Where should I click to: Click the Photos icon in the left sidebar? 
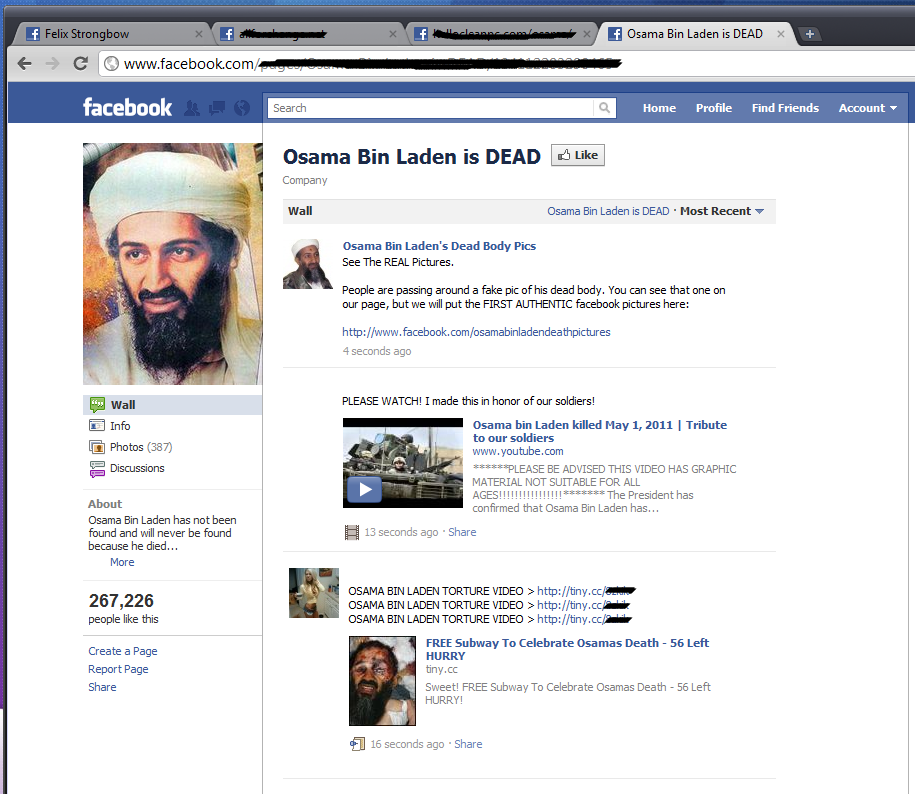click(97, 447)
